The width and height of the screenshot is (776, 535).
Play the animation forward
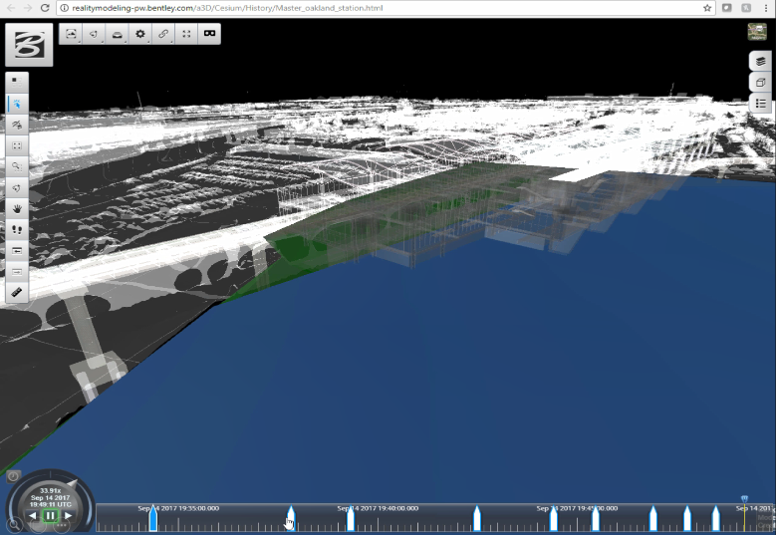pyautogui.click(x=67, y=516)
